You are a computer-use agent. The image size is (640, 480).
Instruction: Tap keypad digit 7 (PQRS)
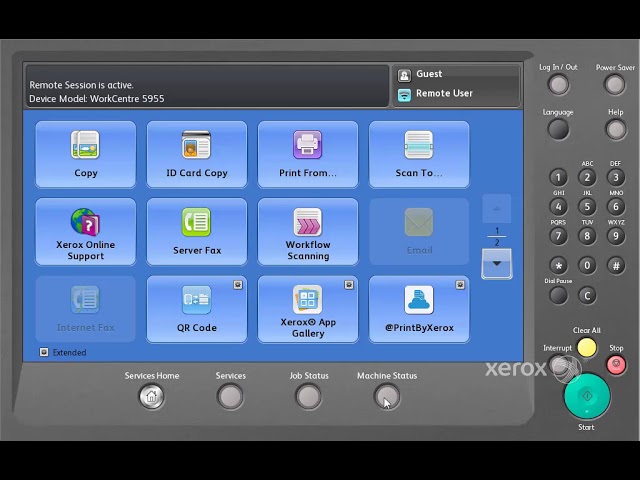pos(558,236)
